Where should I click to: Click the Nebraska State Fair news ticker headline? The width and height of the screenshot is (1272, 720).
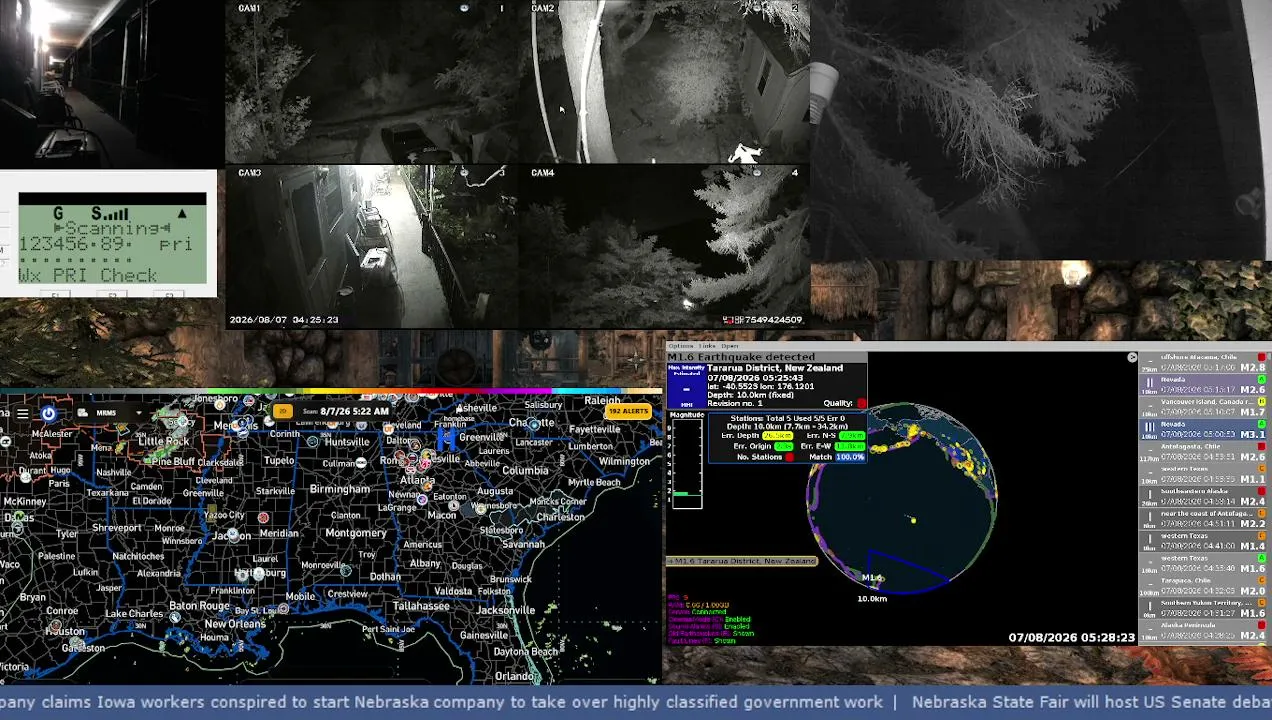[x=1091, y=702]
